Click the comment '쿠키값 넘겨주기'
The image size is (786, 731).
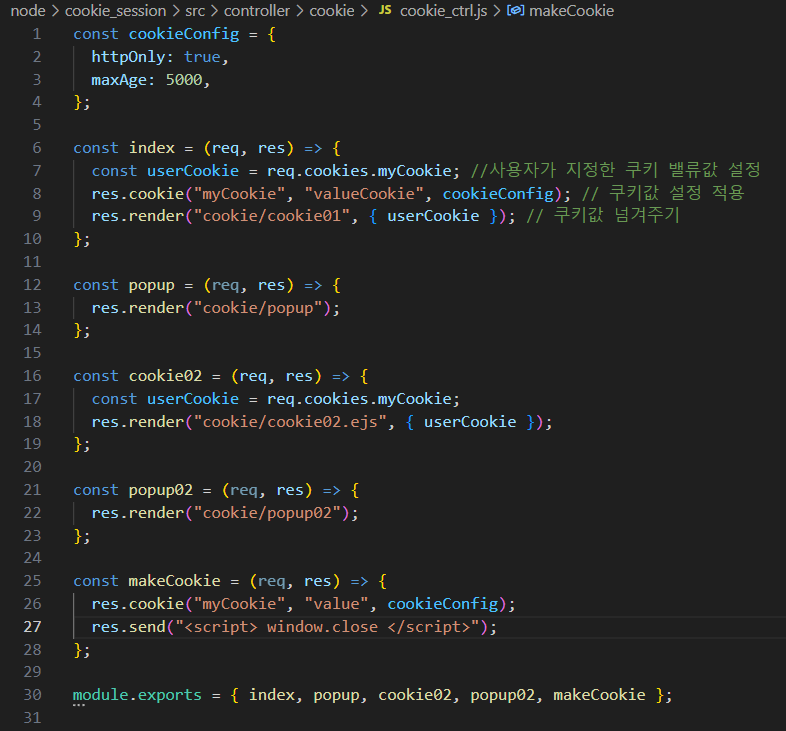pos(617,215)
